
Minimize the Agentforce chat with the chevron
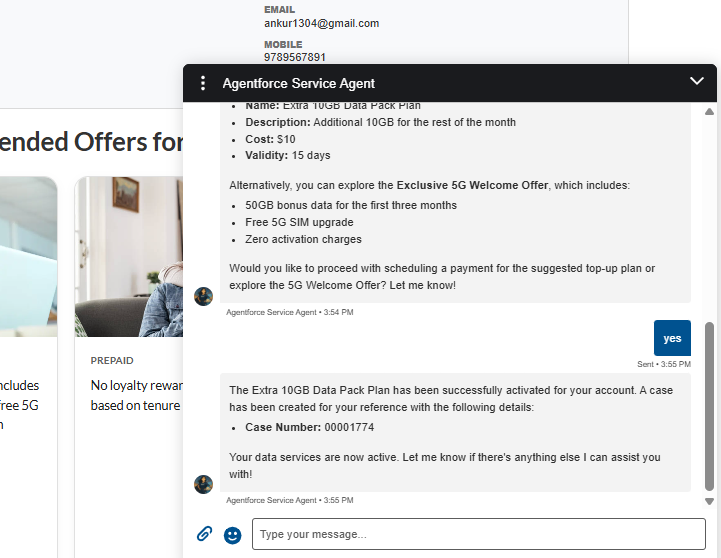pos(697,81)
